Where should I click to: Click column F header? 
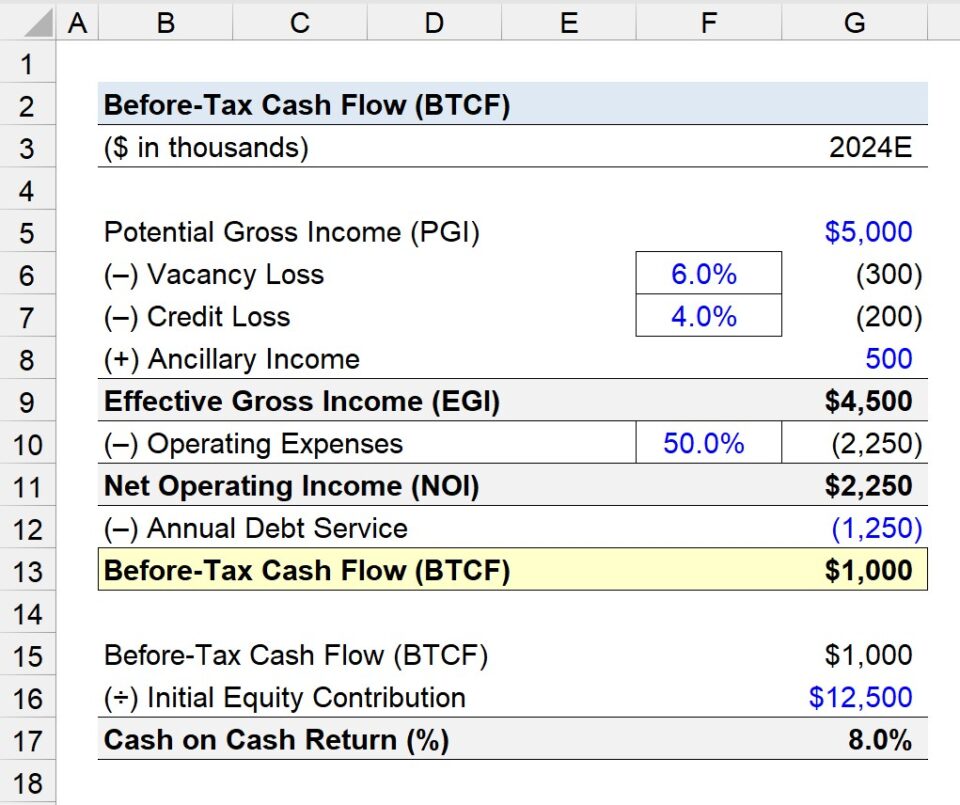click(708, 20)
